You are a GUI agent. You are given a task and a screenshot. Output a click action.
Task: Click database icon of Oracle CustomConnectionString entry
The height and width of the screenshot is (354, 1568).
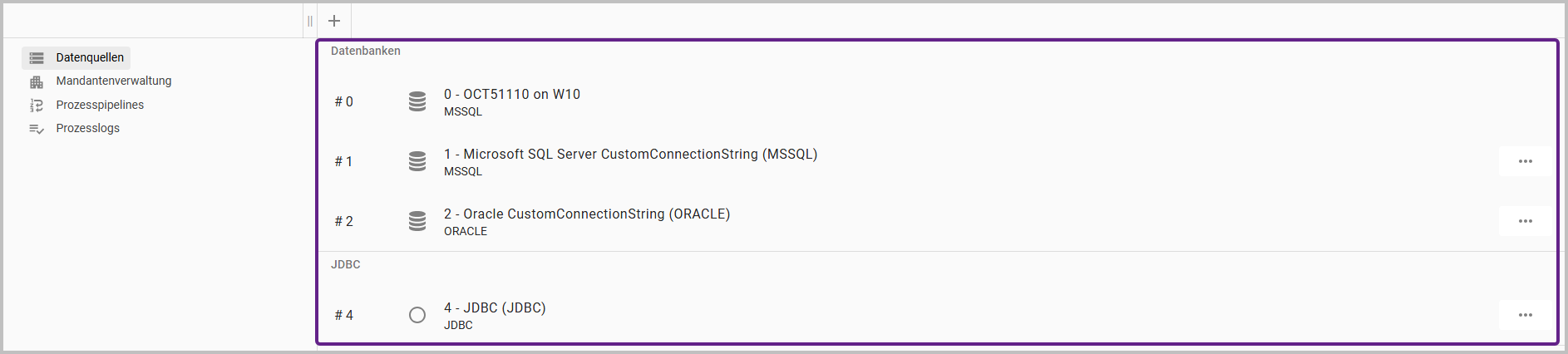click(417, 221)
